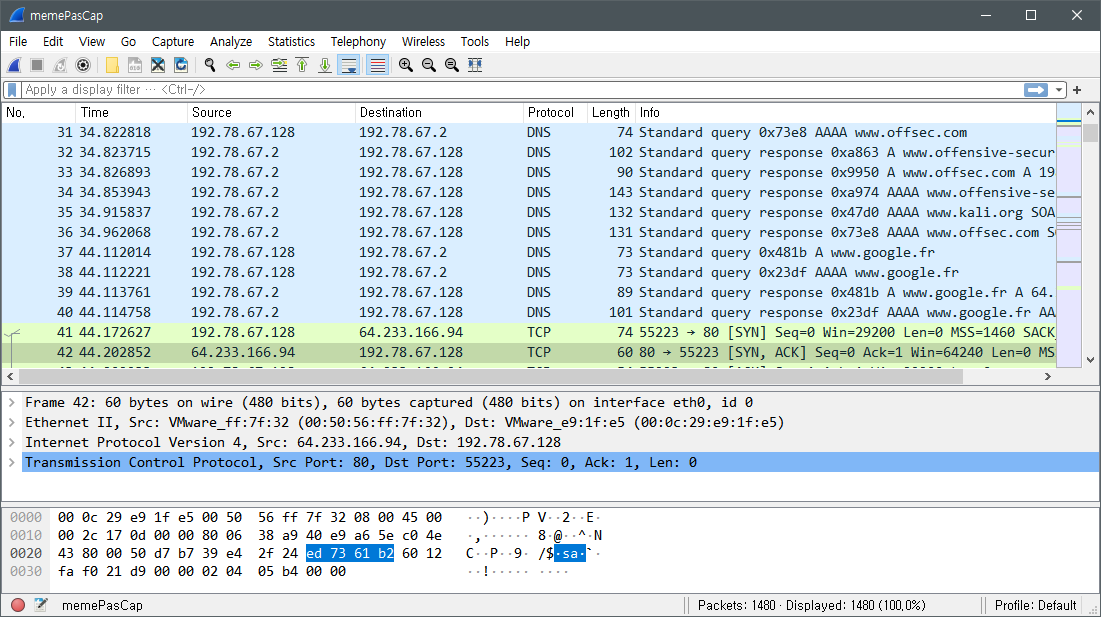Open a capture file via folder icon
This screenshot has width=1101, height=617.
tap(112, 65)
